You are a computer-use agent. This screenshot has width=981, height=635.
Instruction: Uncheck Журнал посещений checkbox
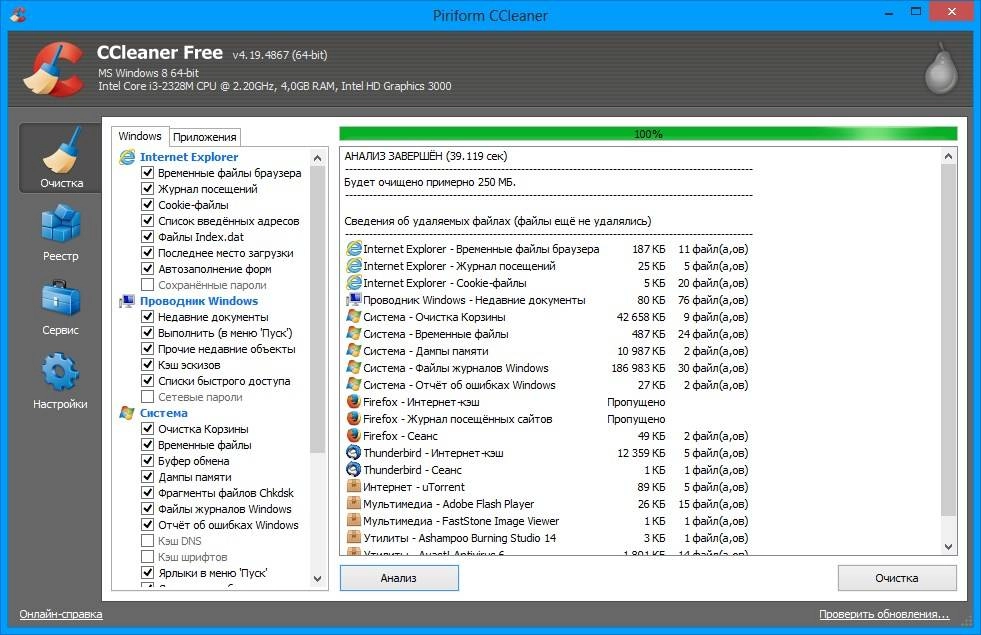[148, 188]
